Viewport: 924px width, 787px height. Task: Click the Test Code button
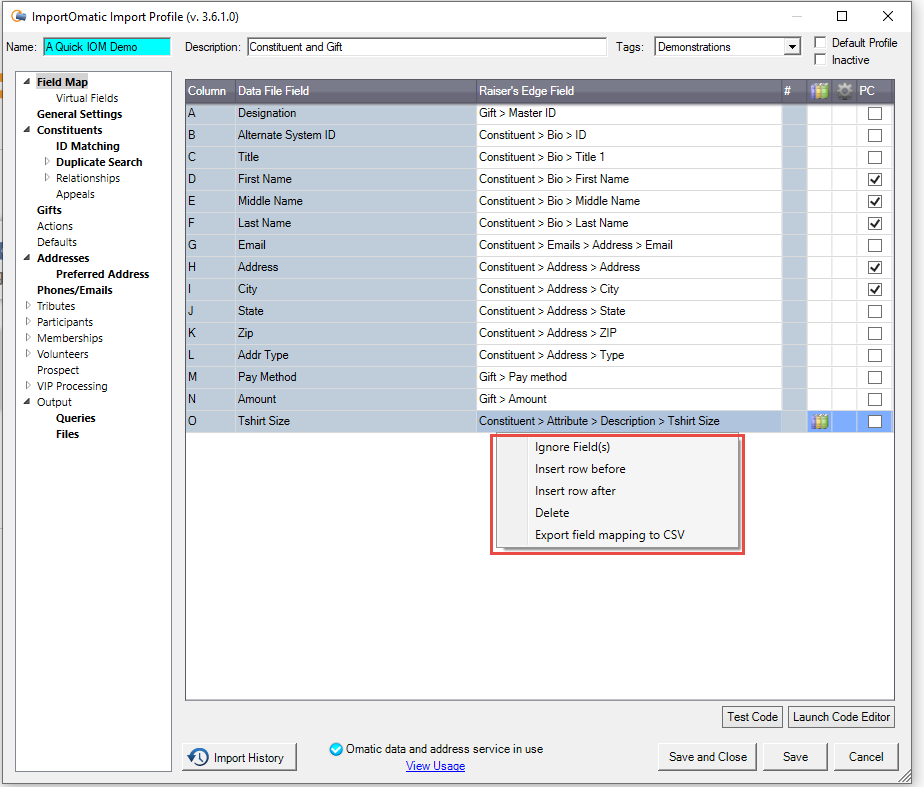tap(752, 717)
